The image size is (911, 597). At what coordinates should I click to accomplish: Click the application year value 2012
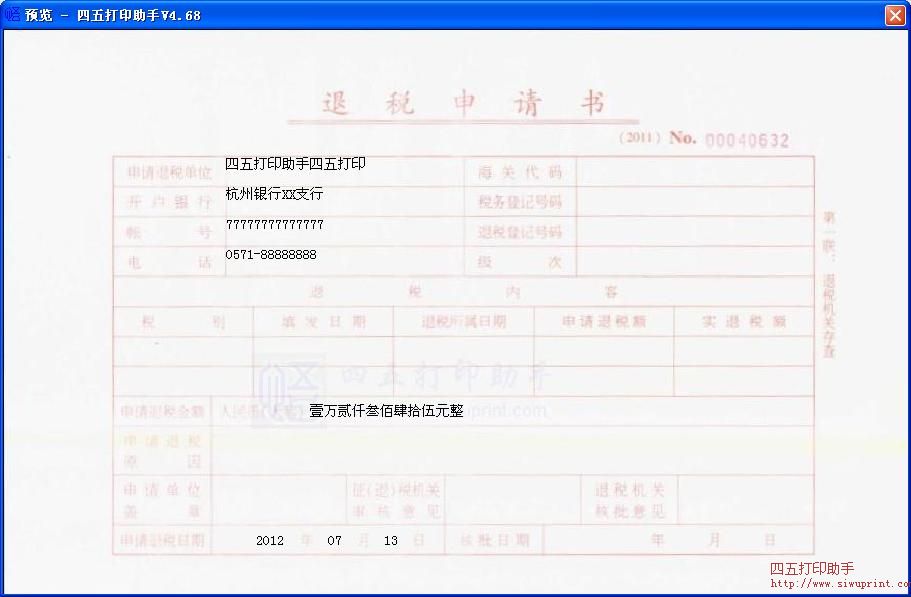coord(270,541)
